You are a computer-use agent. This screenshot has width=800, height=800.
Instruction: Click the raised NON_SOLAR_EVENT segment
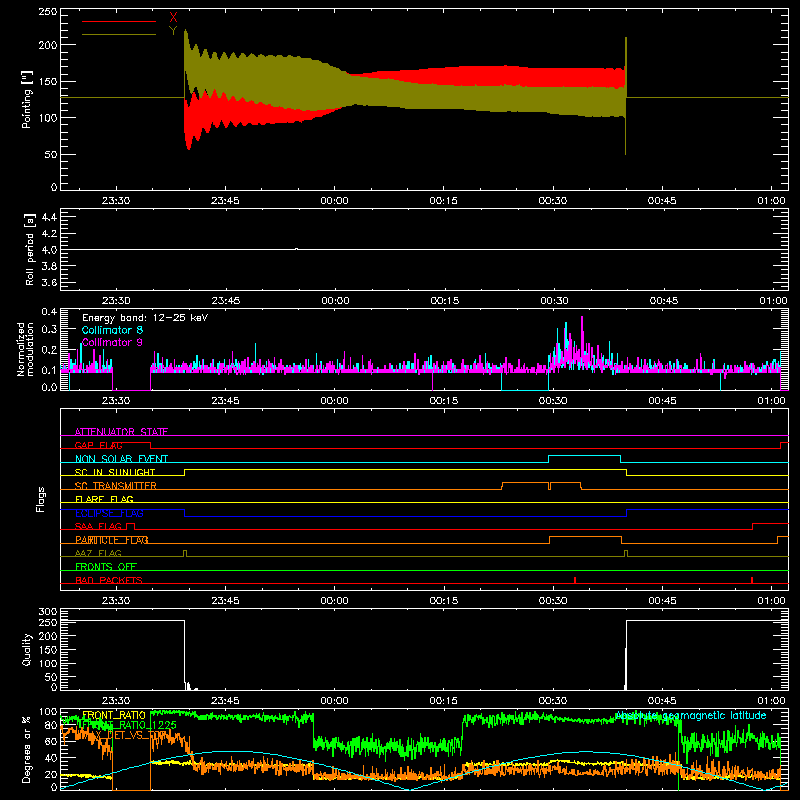click(x=585, y=456)
